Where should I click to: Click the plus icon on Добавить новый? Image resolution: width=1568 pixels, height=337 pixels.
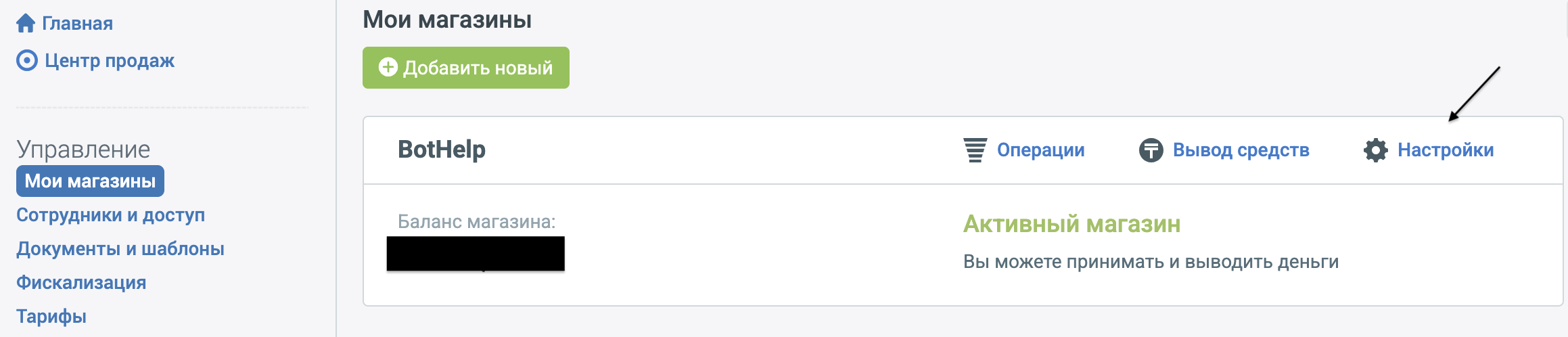(x=388, y=67)
